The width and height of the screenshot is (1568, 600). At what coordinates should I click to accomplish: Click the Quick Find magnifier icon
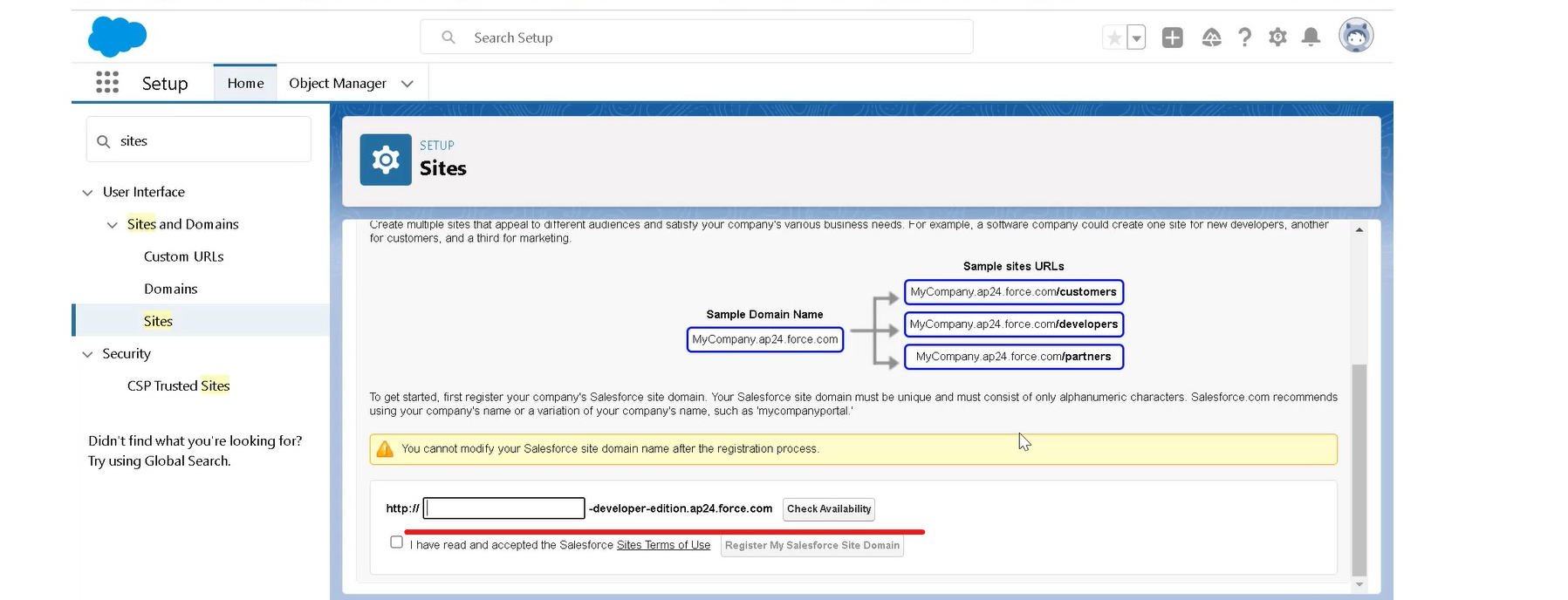point(103,141)
